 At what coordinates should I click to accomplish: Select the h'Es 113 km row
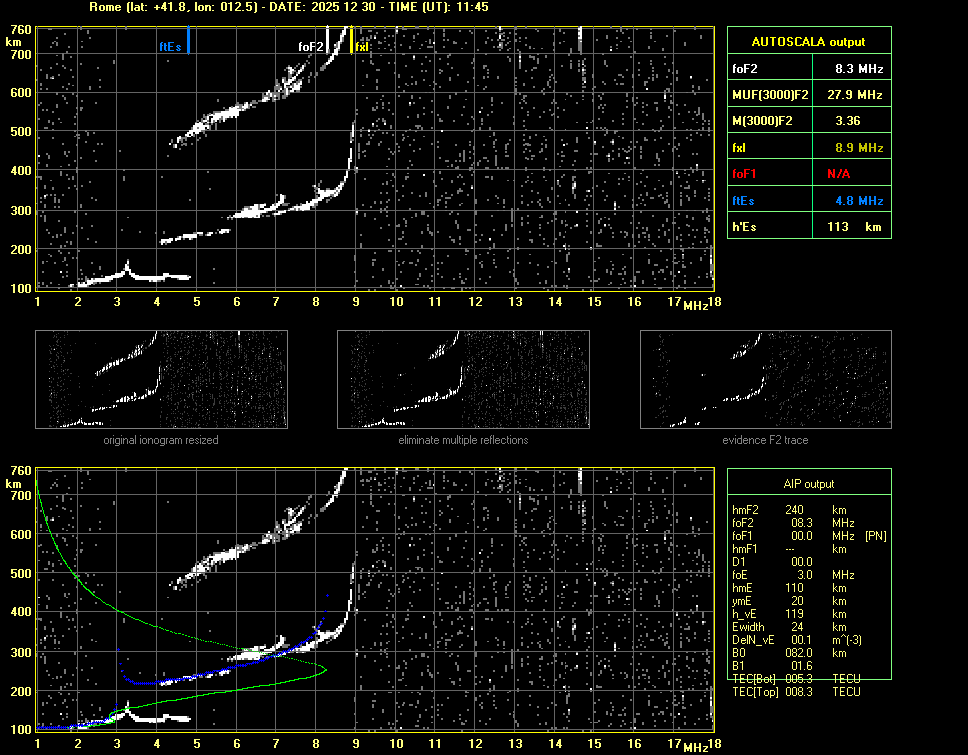[808, 227]
